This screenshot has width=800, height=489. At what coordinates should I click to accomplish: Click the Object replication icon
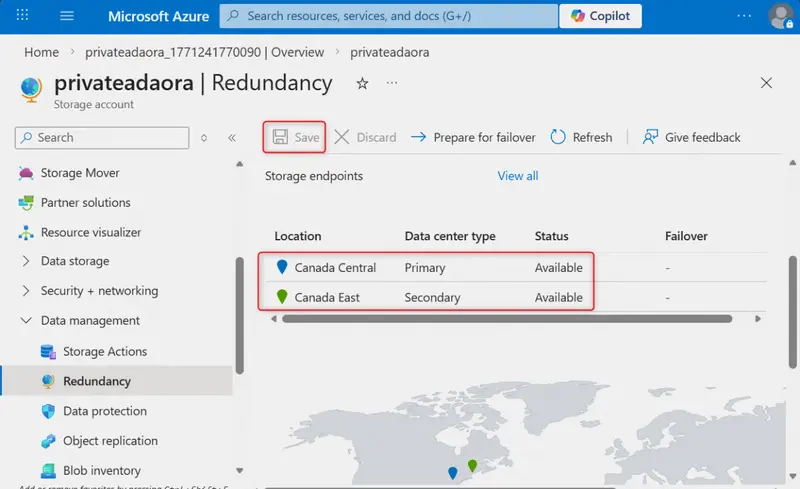point(48,441)
